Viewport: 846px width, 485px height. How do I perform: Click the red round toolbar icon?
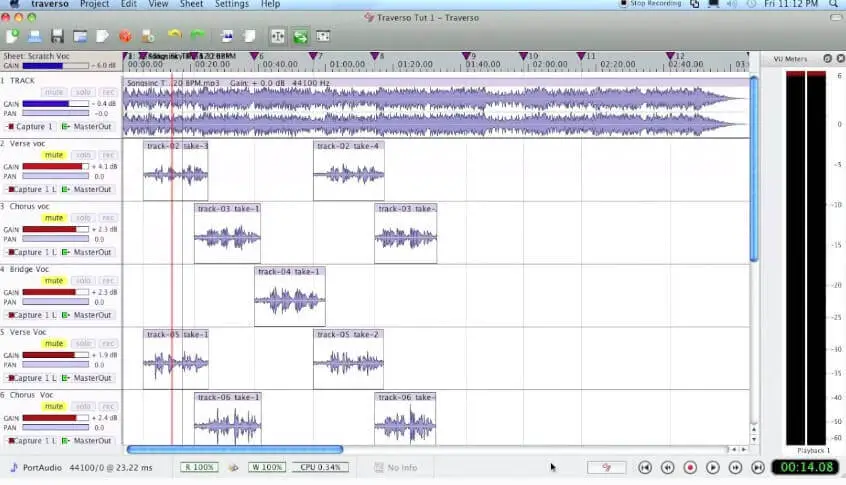[125, 36]
